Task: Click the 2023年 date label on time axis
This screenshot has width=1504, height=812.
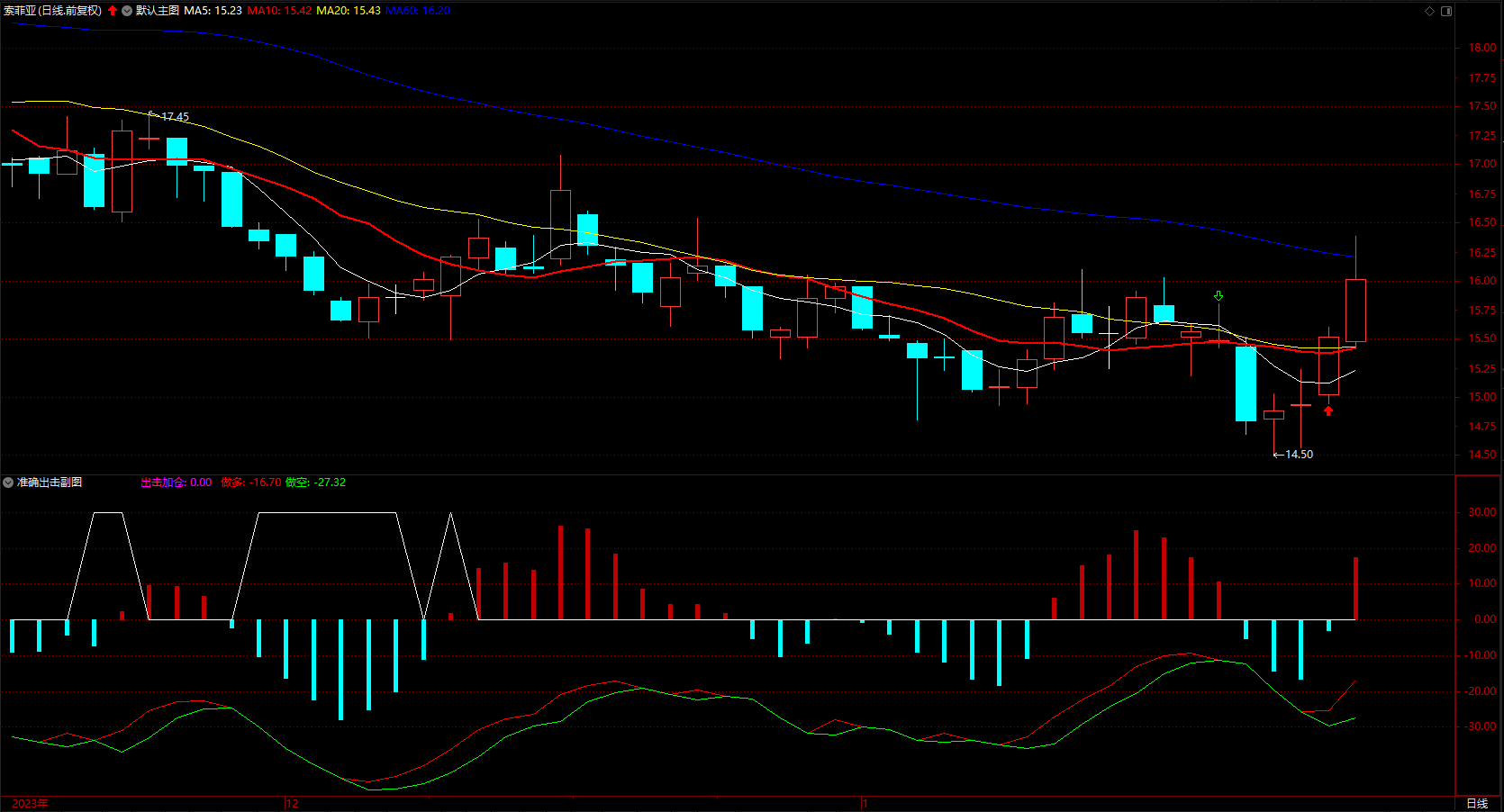Action: pos(31,803)
